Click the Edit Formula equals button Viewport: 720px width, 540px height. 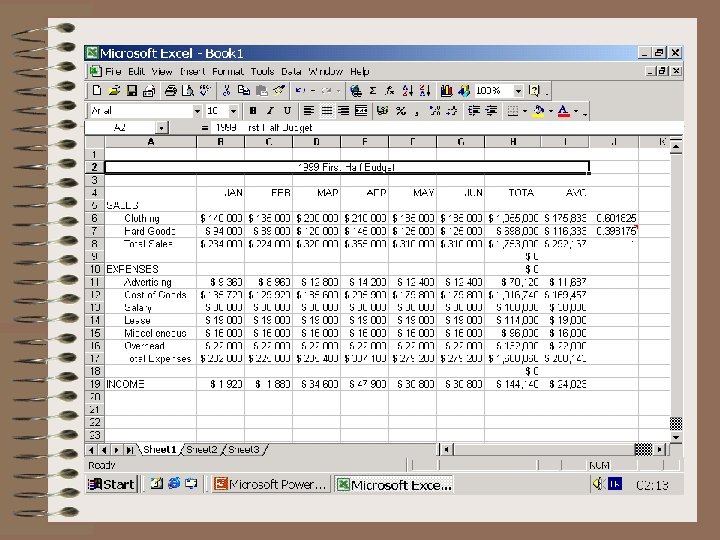click(x=205, y=128)
